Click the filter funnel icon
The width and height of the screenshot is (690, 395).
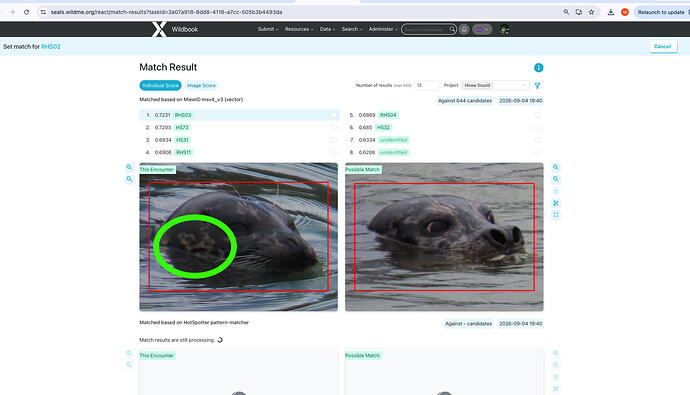(537, 86)
